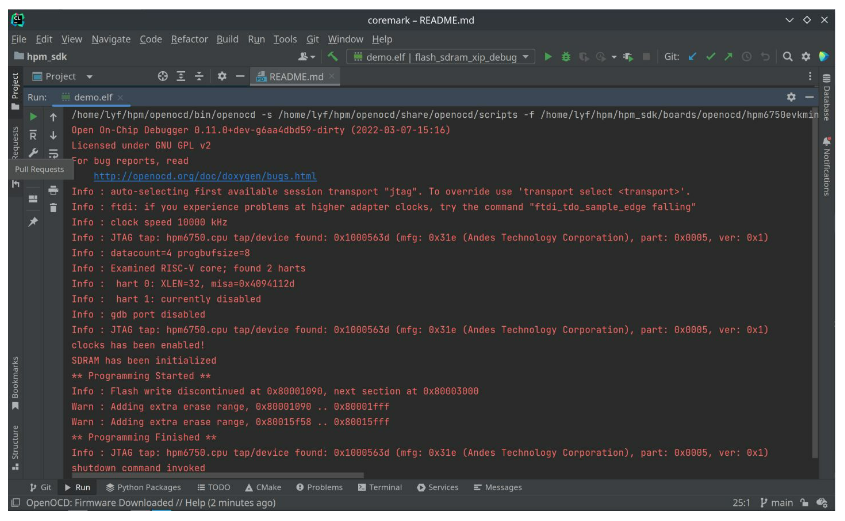This screenshot has width=845, height=521.
Task: Pin the demo.elf Run tab
Action: click(x=33, y=222)
